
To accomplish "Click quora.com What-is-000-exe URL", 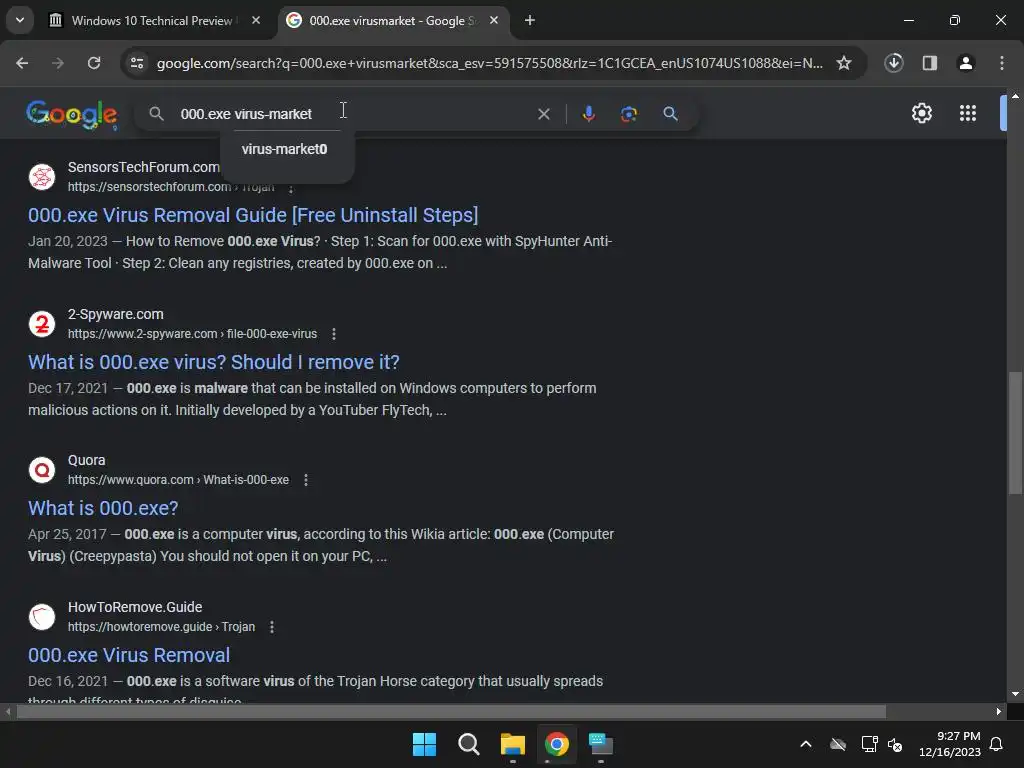I will (x=178, y=480).
